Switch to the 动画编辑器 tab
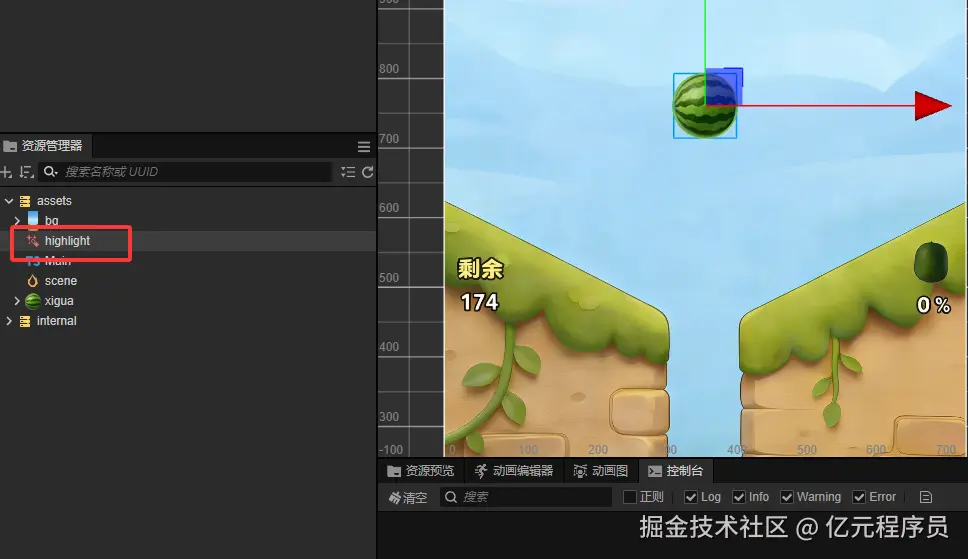Image resolution: width=968 pixels, height=559 pixels. 514,471
